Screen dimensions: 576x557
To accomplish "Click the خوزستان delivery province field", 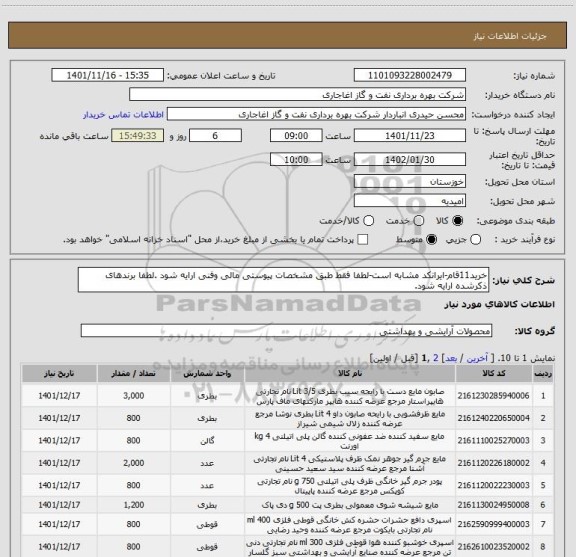I will (410, 182).
